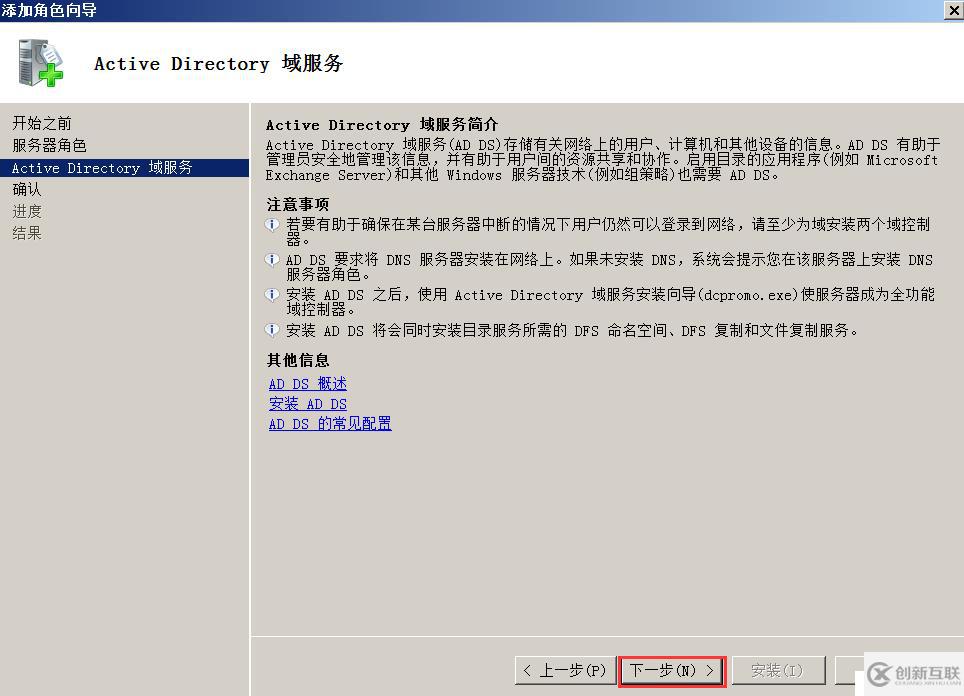Click the info icon beside the two-domain-controller note
The image size is (964, 696).
tap(272, 224)
